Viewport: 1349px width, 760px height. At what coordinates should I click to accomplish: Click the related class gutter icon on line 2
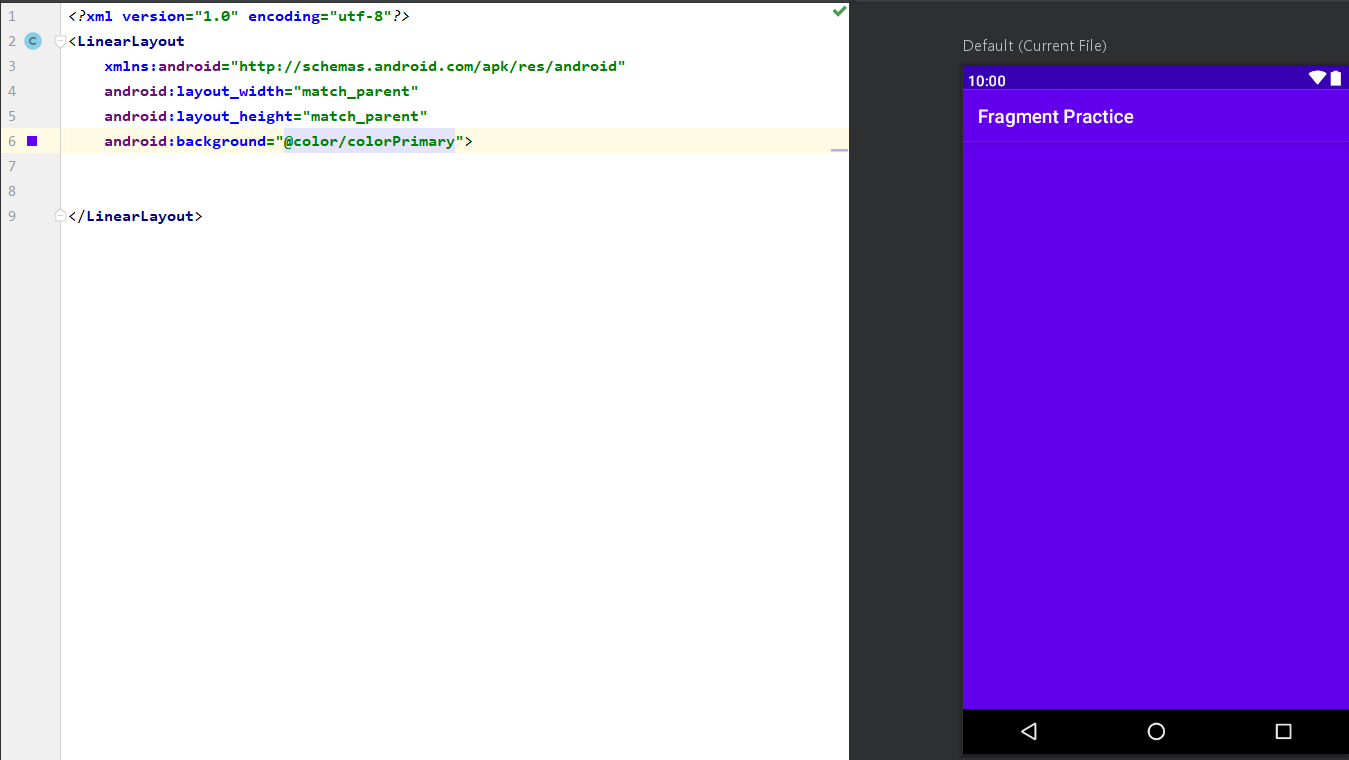pos(33,41)
